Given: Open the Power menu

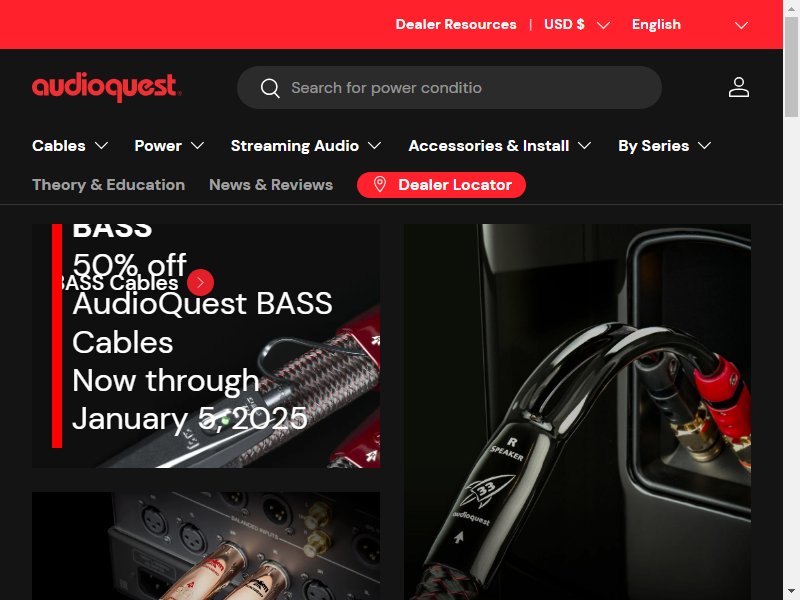Looking at the screenshot, I should (x=169, y=146).
